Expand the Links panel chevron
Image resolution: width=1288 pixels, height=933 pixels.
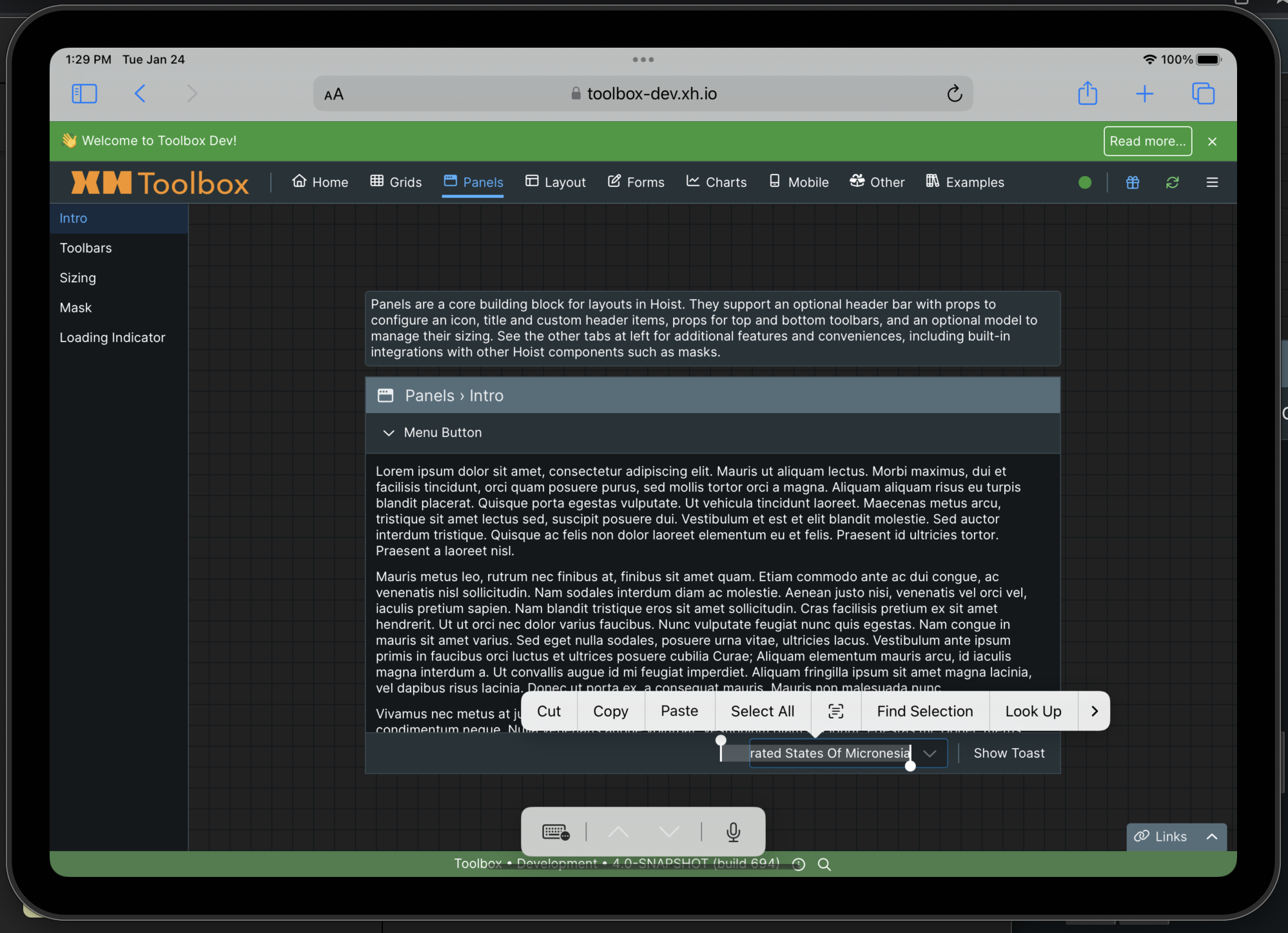click(1212, 836)
